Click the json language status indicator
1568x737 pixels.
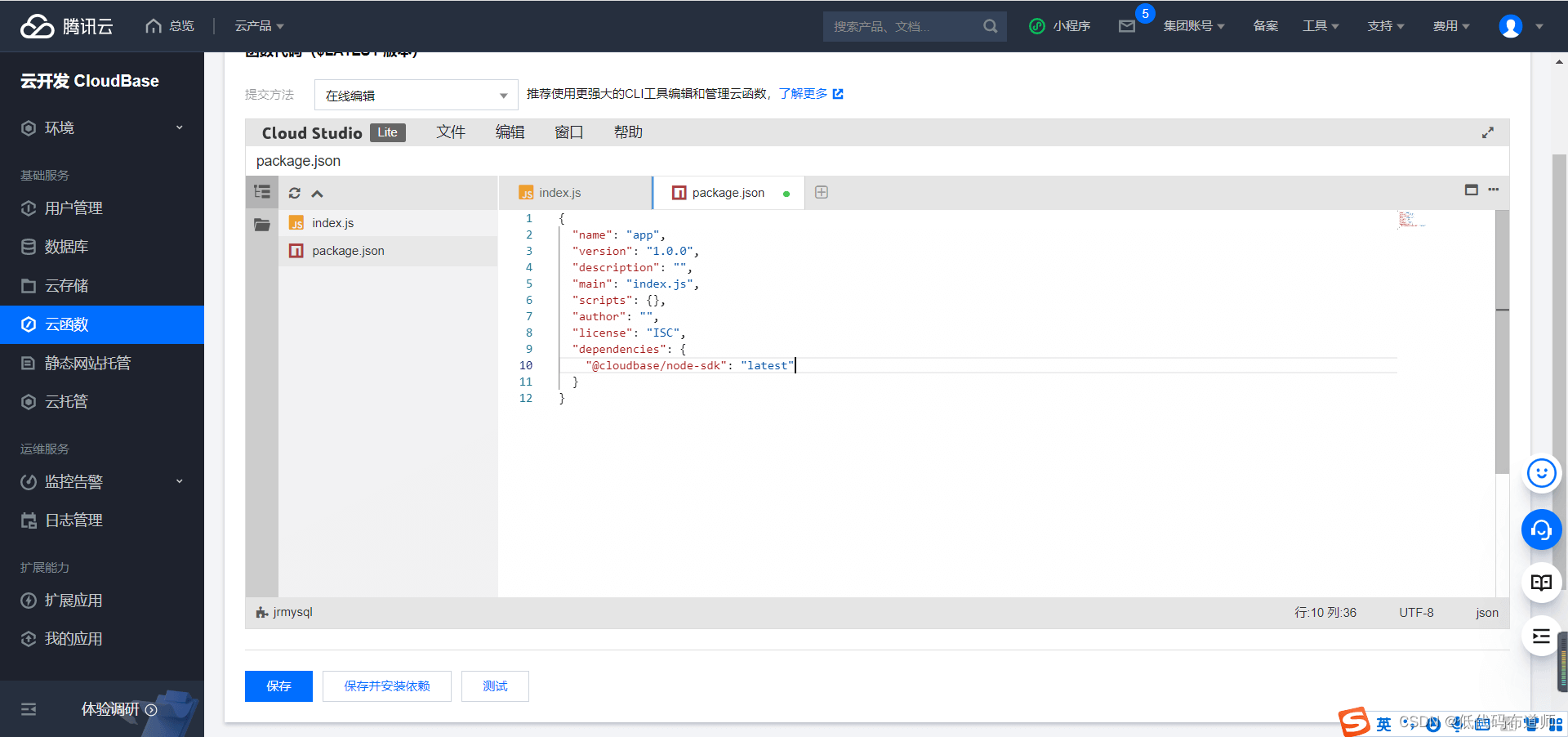tap(1487, 613)
